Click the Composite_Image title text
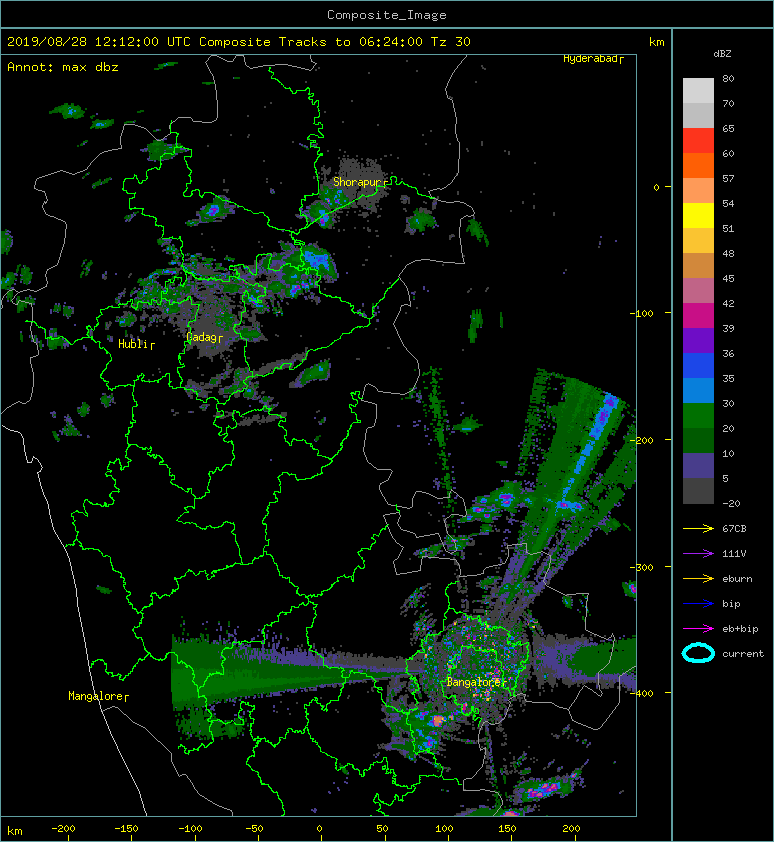 coord(387,15)
